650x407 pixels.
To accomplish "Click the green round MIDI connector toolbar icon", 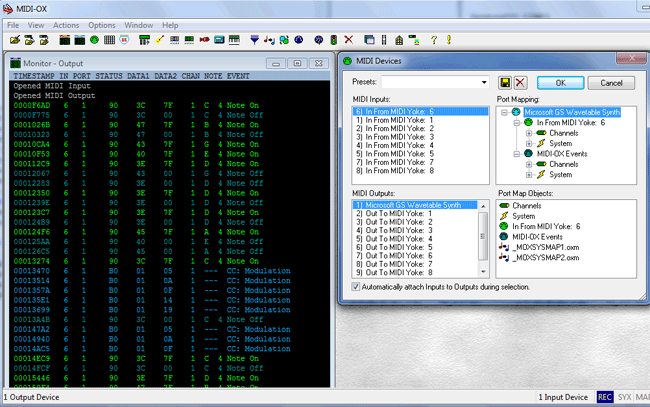I will click(95, 40).
